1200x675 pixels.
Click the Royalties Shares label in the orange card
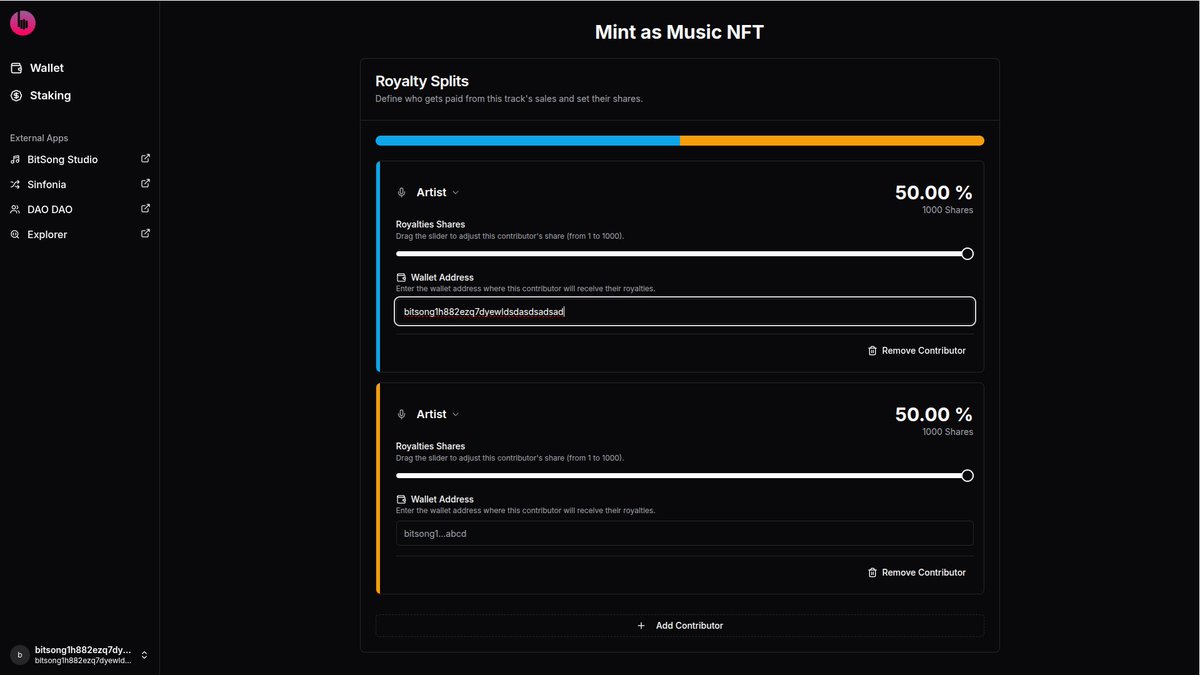[431, 447]
